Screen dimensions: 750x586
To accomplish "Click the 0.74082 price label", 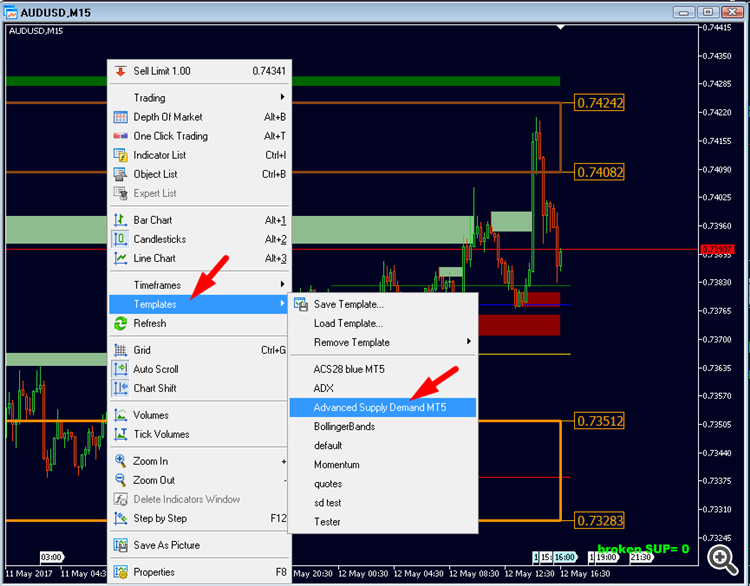I will [x=599, y=172].
